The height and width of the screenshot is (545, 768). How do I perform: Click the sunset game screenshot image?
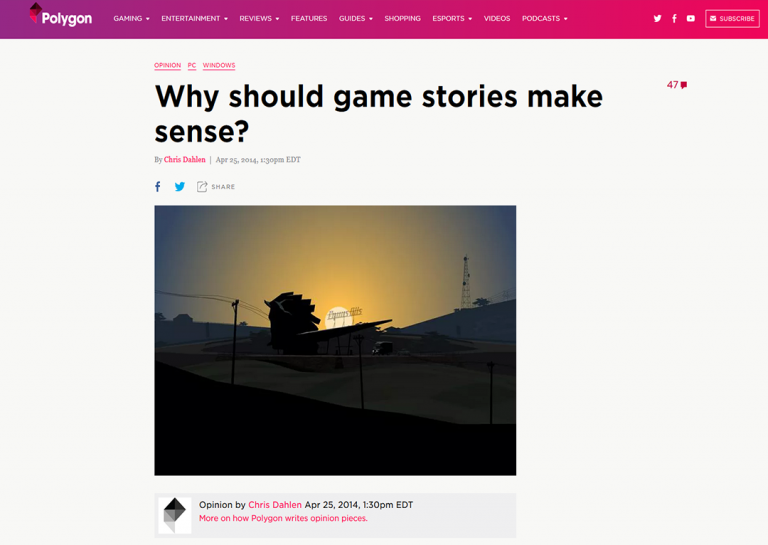tap(335, 340)
